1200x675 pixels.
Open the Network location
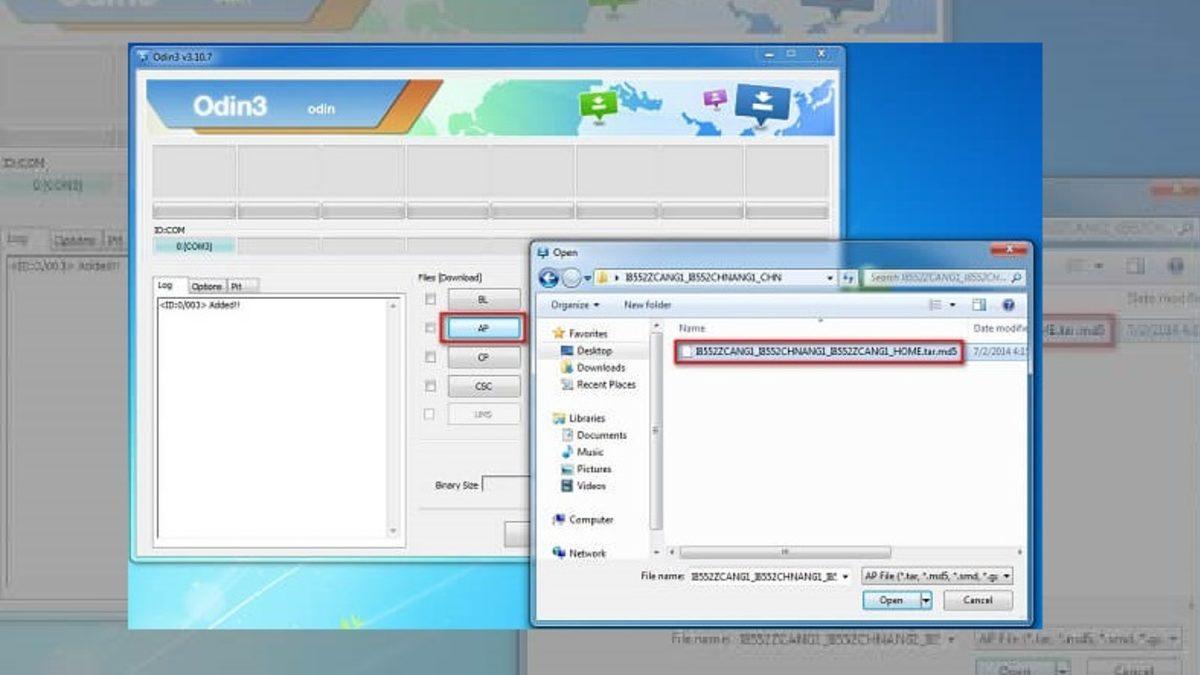click(x=587, y=553)
